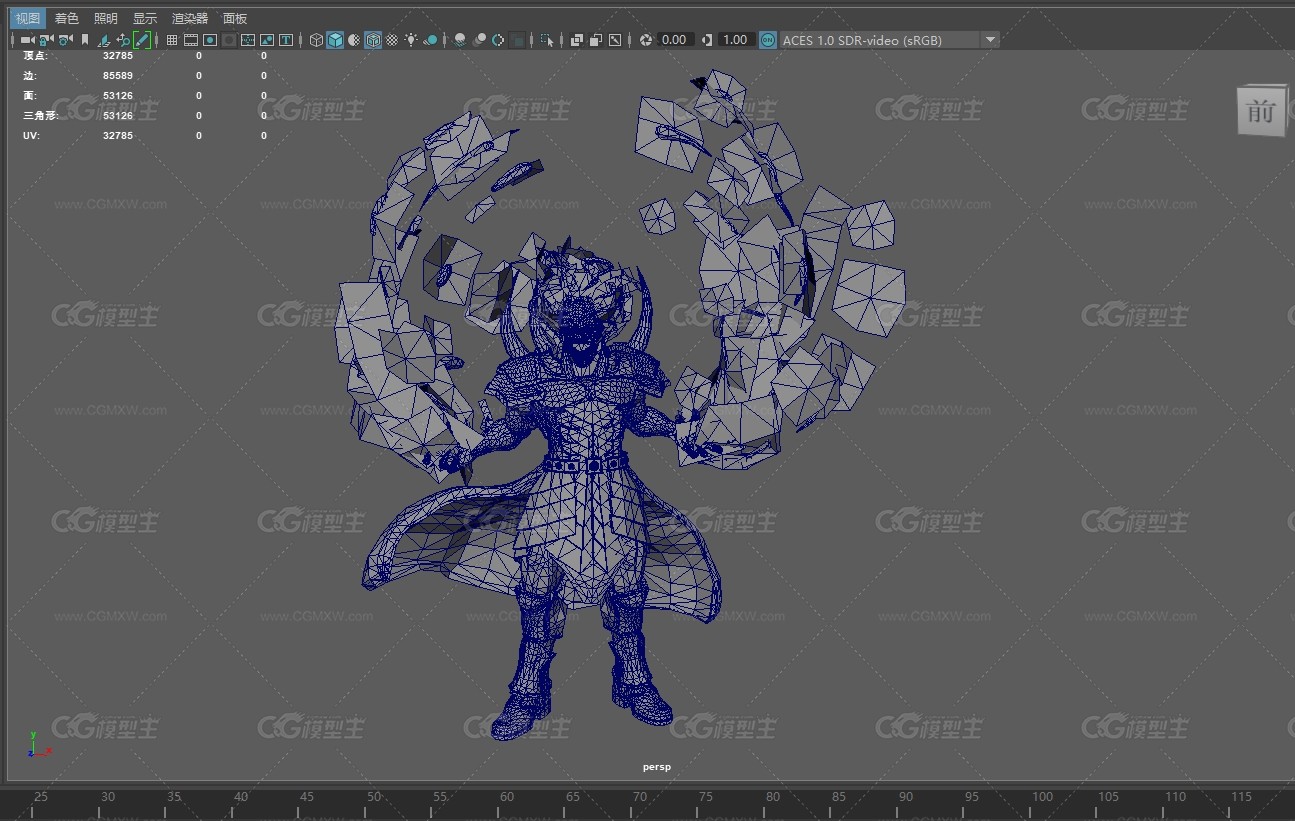Screen dimensions: 1295x821
Task: Click the Use Default Material icon
Action: pyautogui.click(x=354, y=40)
